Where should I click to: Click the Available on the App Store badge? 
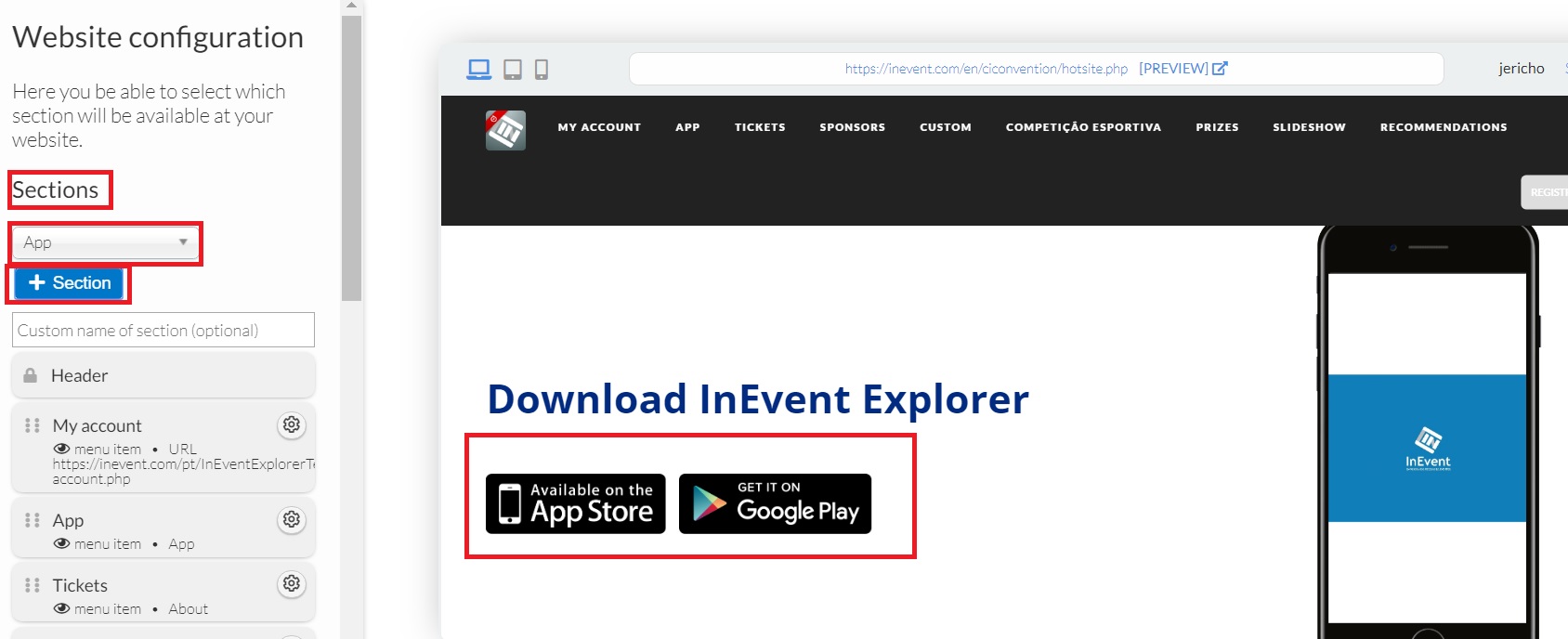576,504
